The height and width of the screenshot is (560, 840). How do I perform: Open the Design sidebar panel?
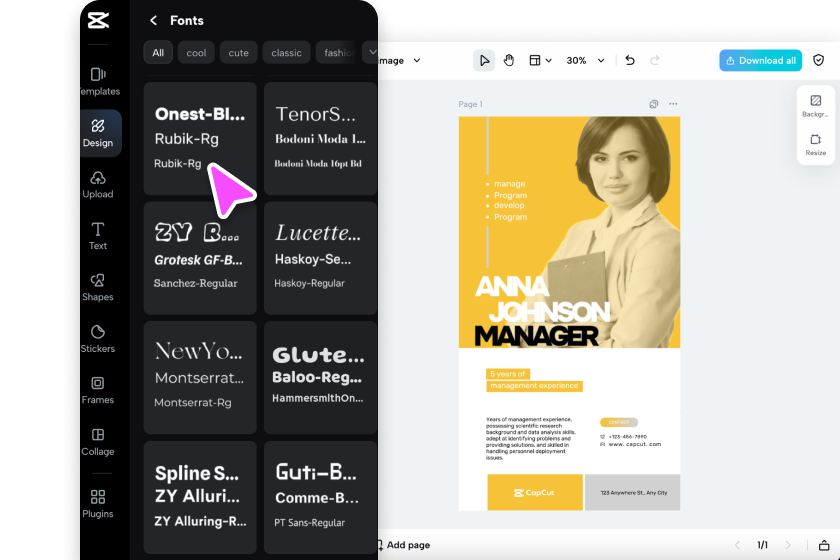[x=98, y=133]
